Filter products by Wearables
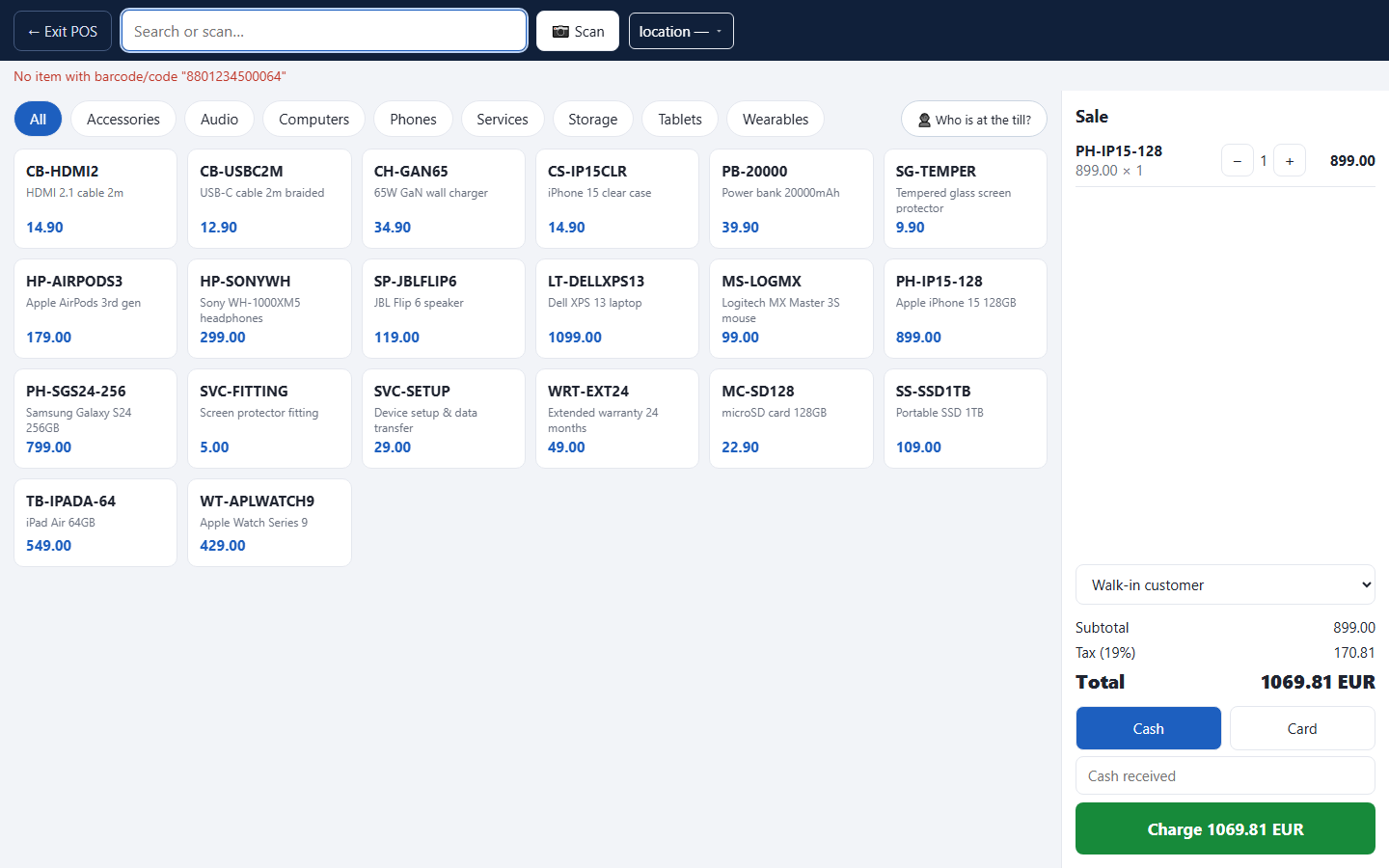Screen dimensions: 1389x868 776,119
